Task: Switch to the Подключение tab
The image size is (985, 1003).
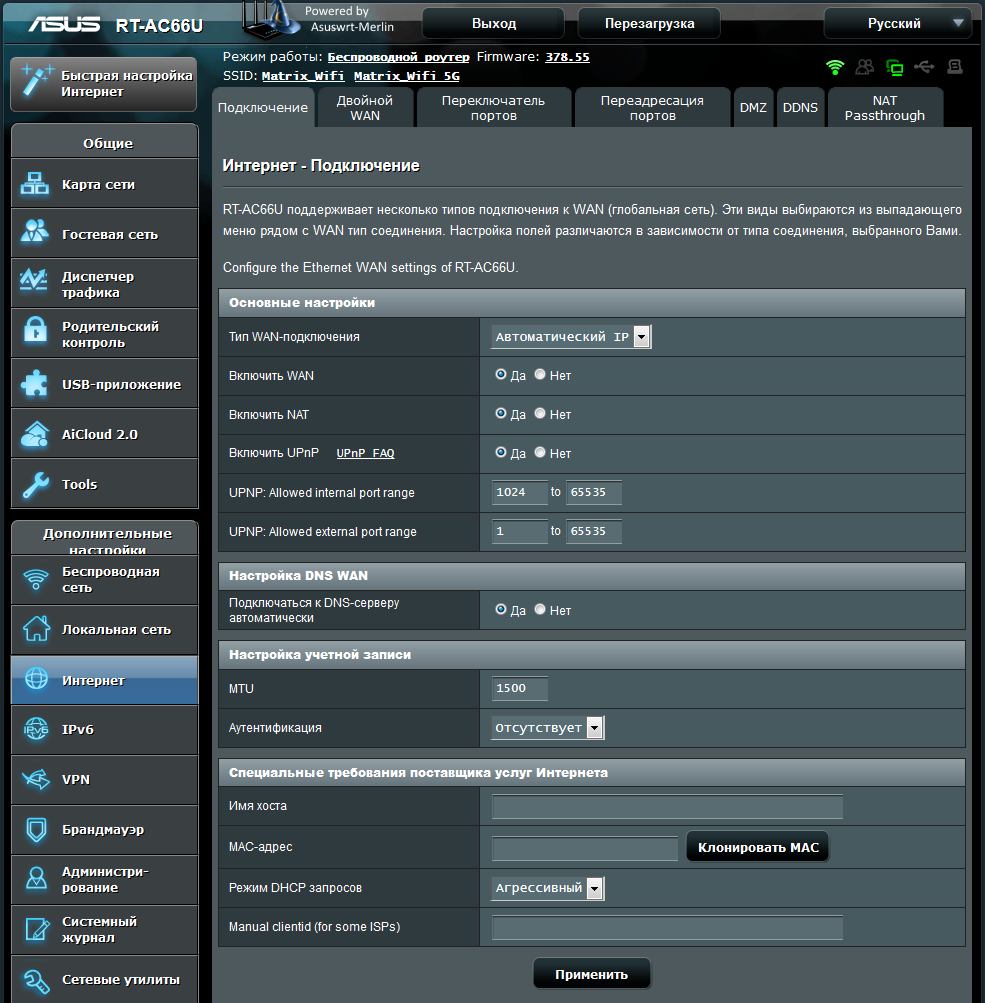Action: point(263,107)
